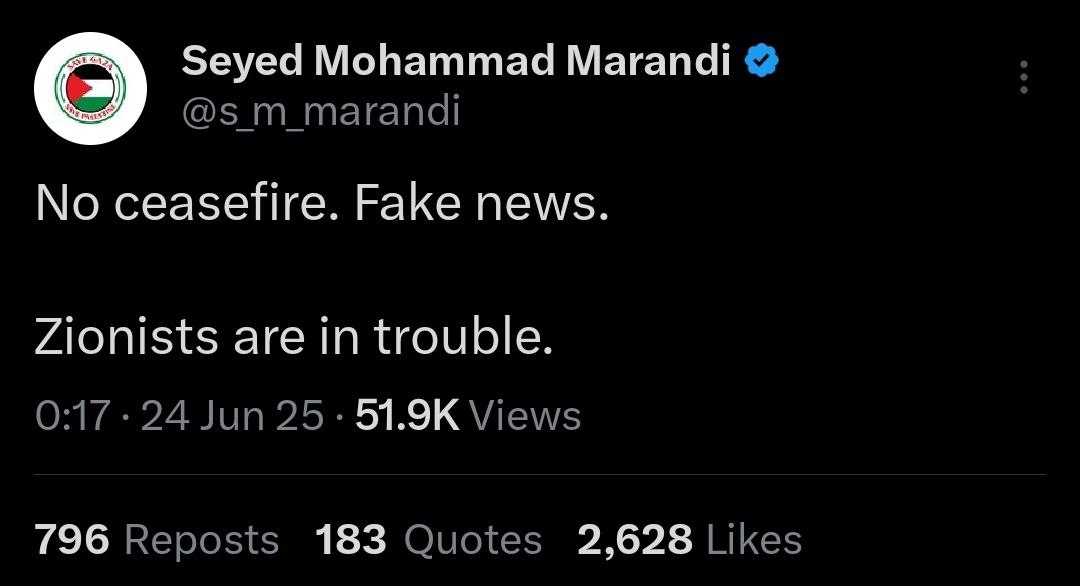Open the three-dot more options menu
The height and width of the screenshot is (586, 1080).
pos(1022,77)
